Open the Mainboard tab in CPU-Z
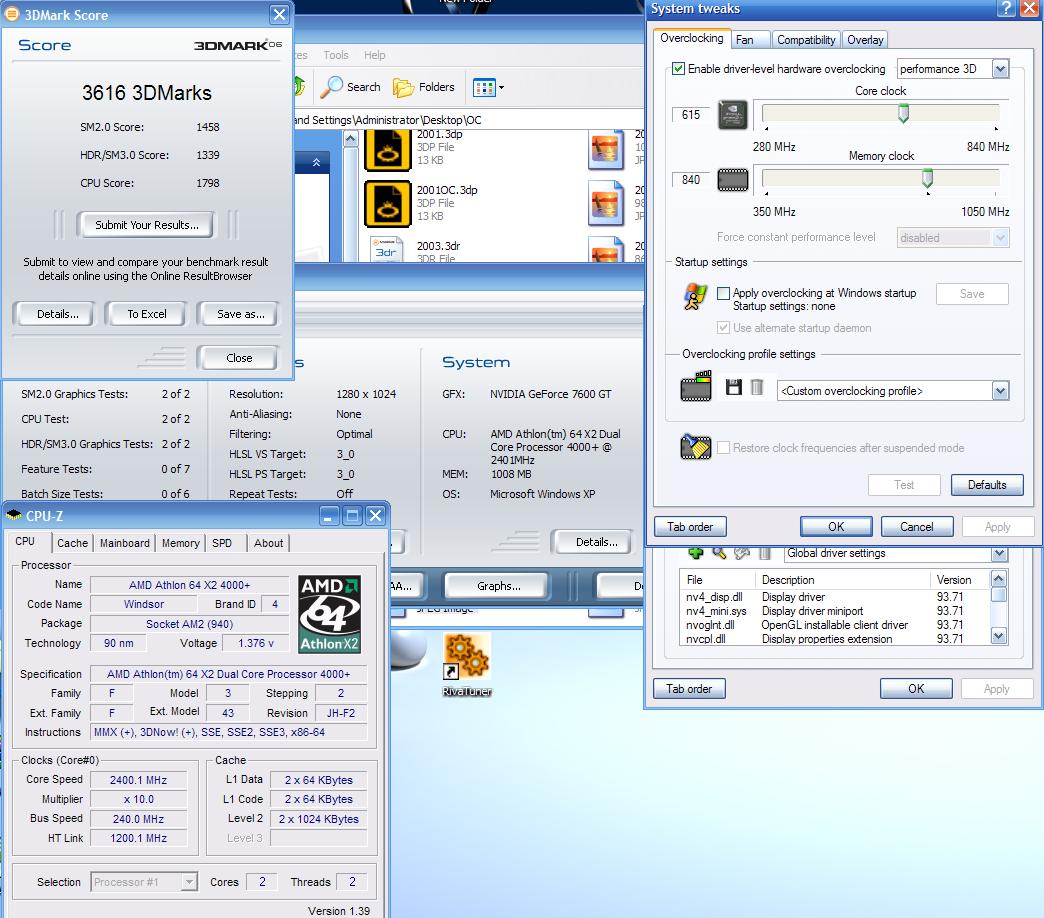The height and width of the screenshot is (918, 1044). point(125,543)
